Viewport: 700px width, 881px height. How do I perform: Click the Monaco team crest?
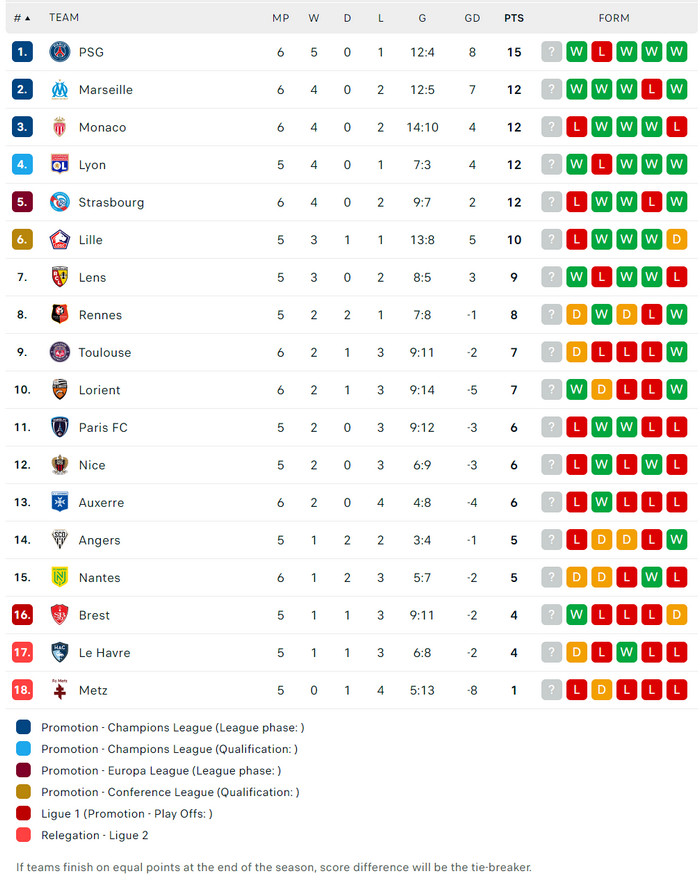(60, 127)
